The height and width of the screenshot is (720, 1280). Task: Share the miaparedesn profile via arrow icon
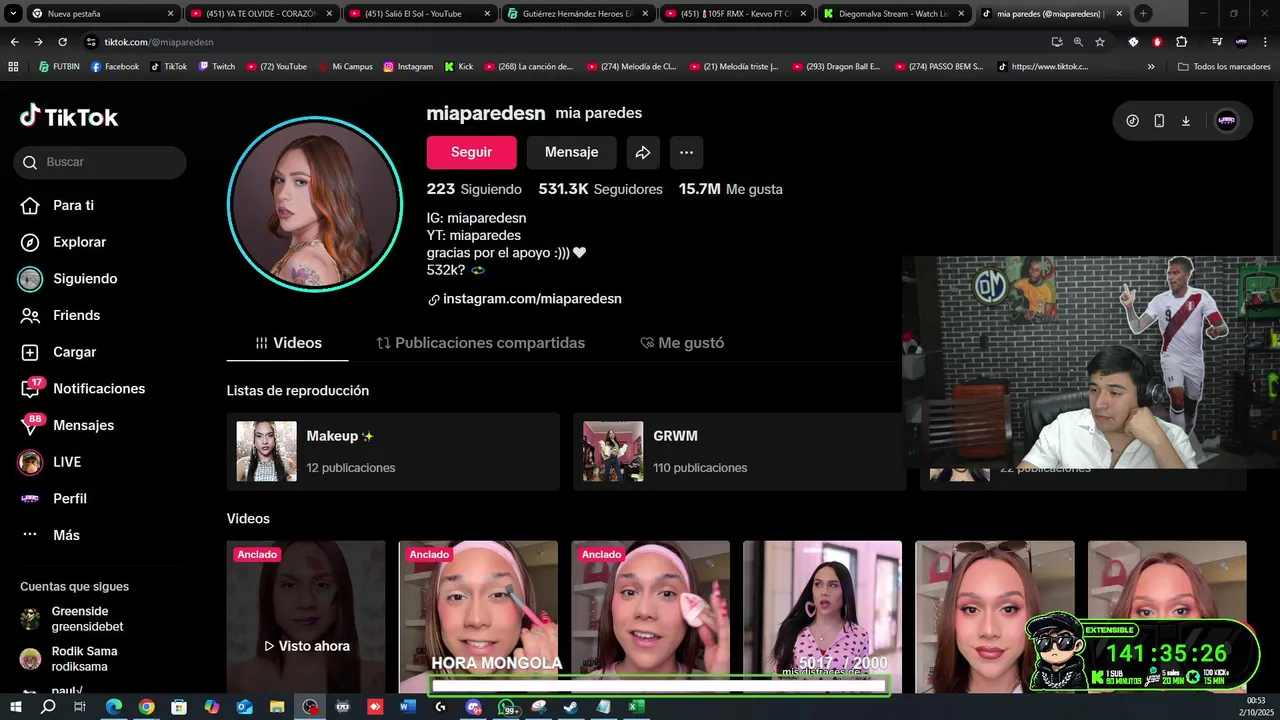643,152
